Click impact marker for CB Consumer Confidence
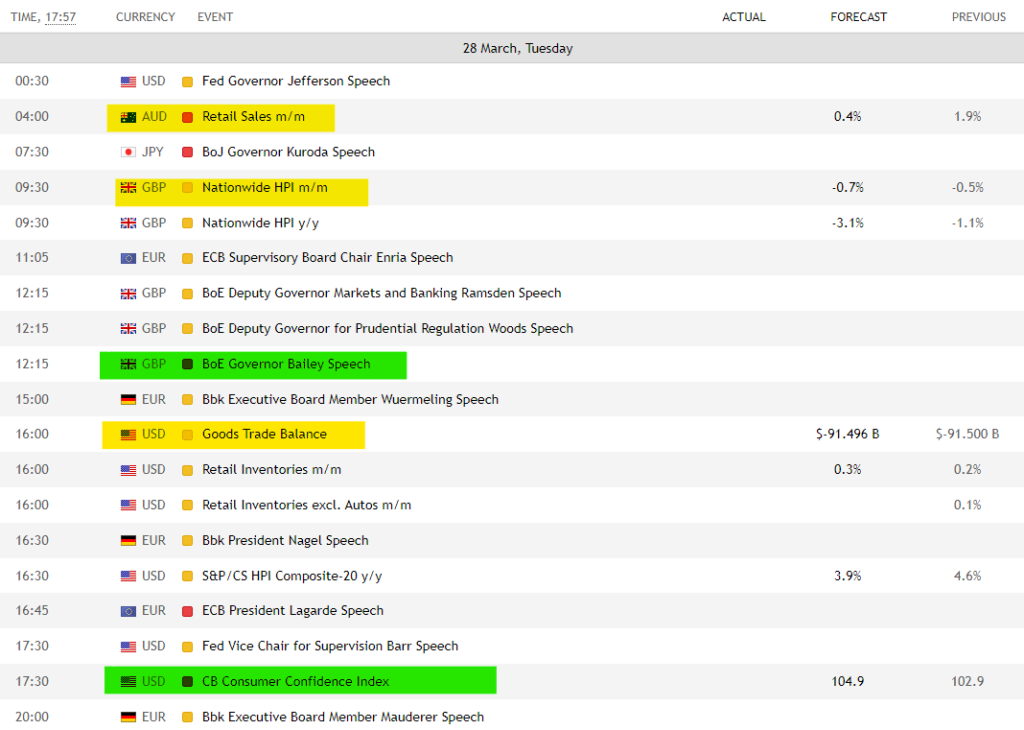The width and height of the screenshot is (1024, 730). pyautogui.click(x=187, y=682)
